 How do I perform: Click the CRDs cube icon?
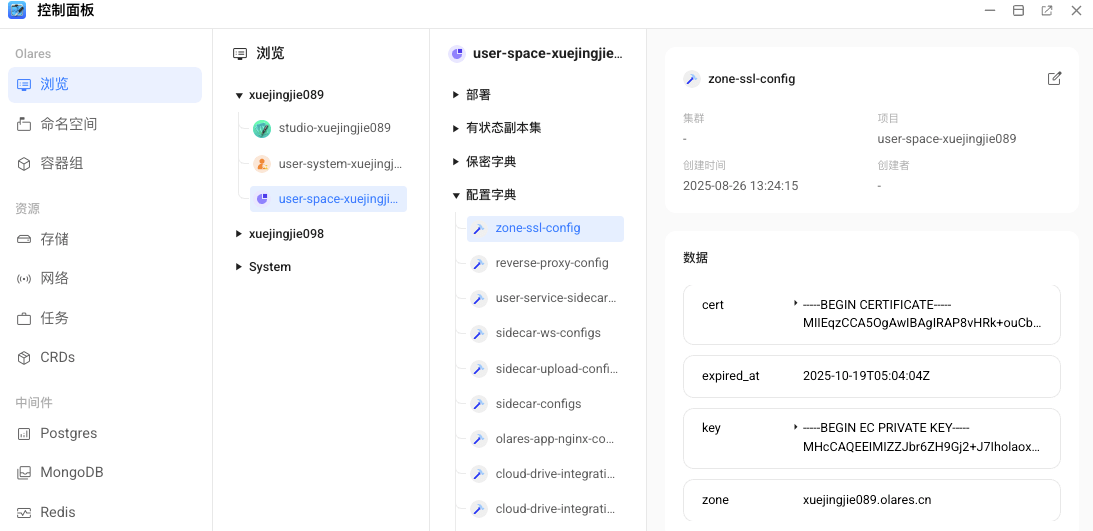(x=23, y=358)
